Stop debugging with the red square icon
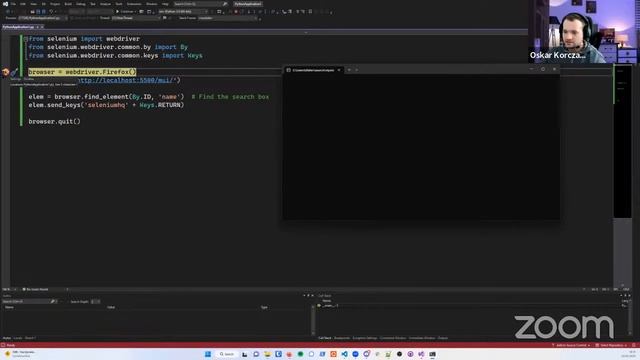The width and height of the screenshot is (640, 360). click(236, 11)
